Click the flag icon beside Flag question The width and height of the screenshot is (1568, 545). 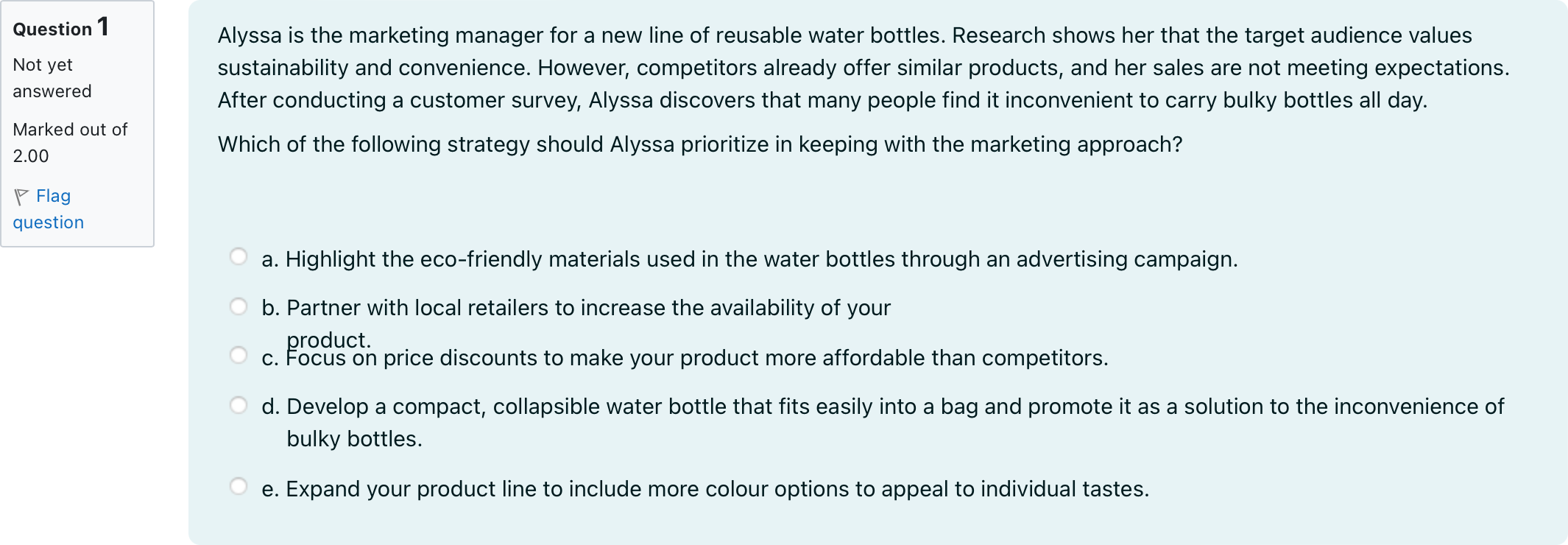[x=21, y=197]
